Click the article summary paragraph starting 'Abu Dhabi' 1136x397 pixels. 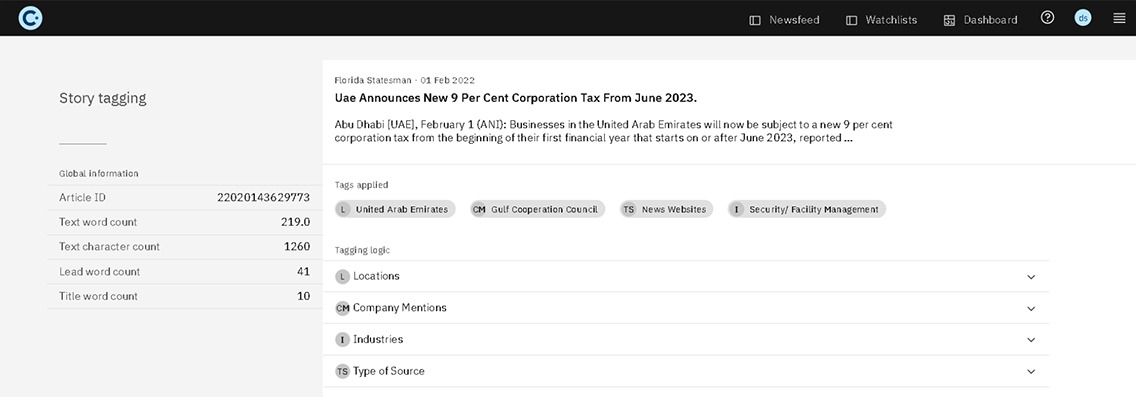tap(614, 131)
